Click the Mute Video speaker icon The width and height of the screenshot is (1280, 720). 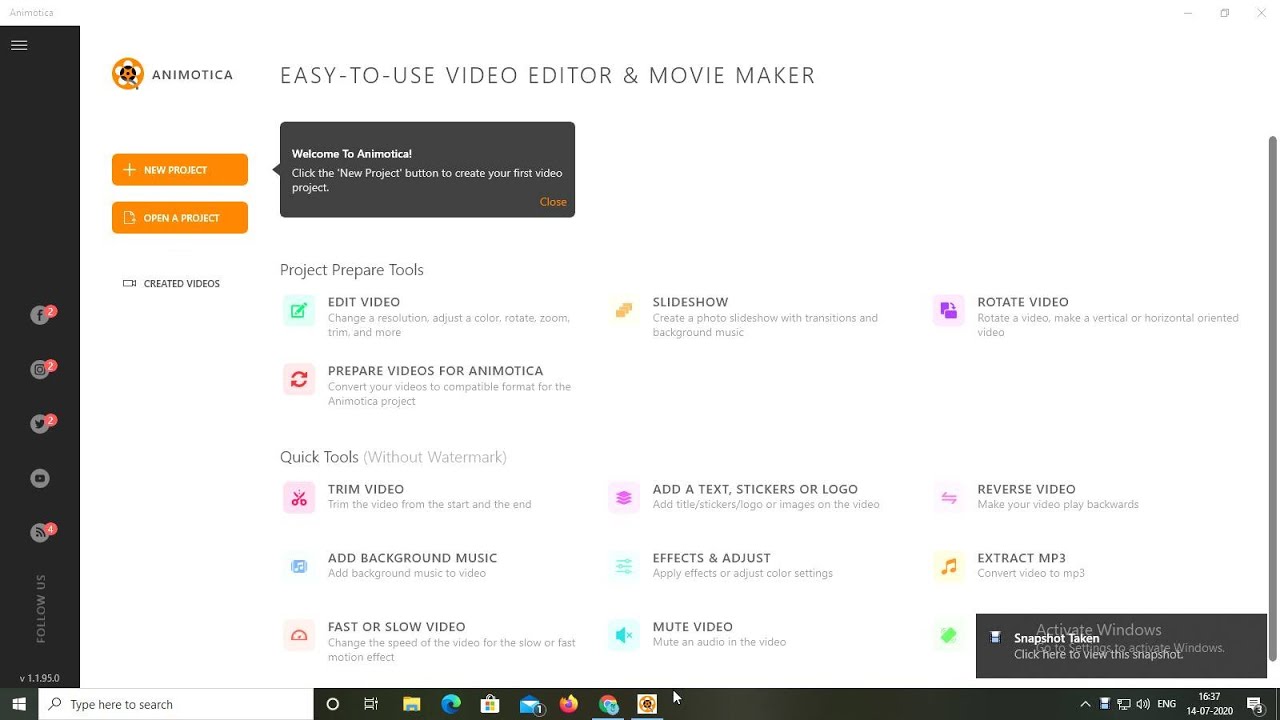point(623,635)
